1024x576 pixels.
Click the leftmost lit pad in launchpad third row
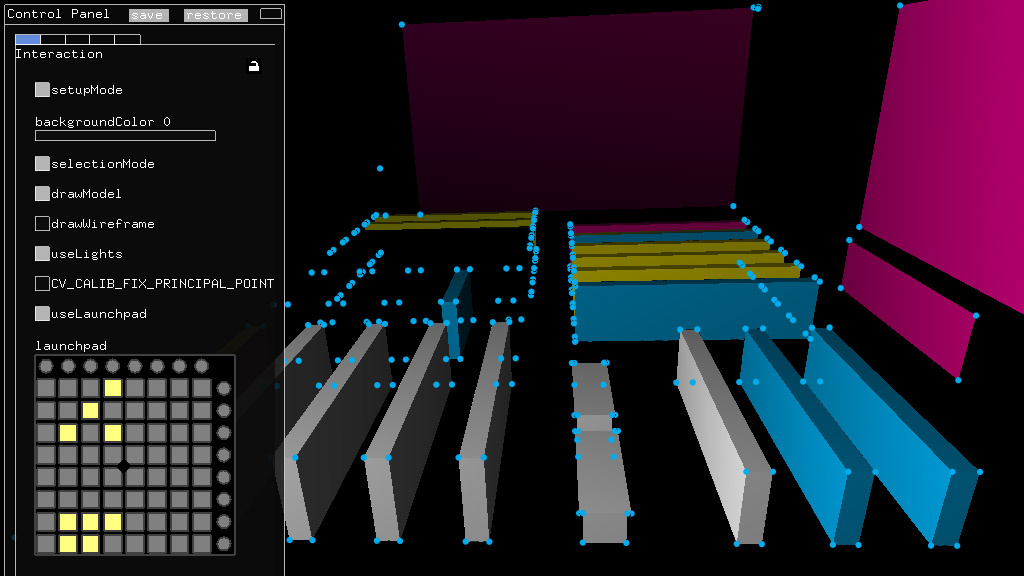[x=69, y=433]
